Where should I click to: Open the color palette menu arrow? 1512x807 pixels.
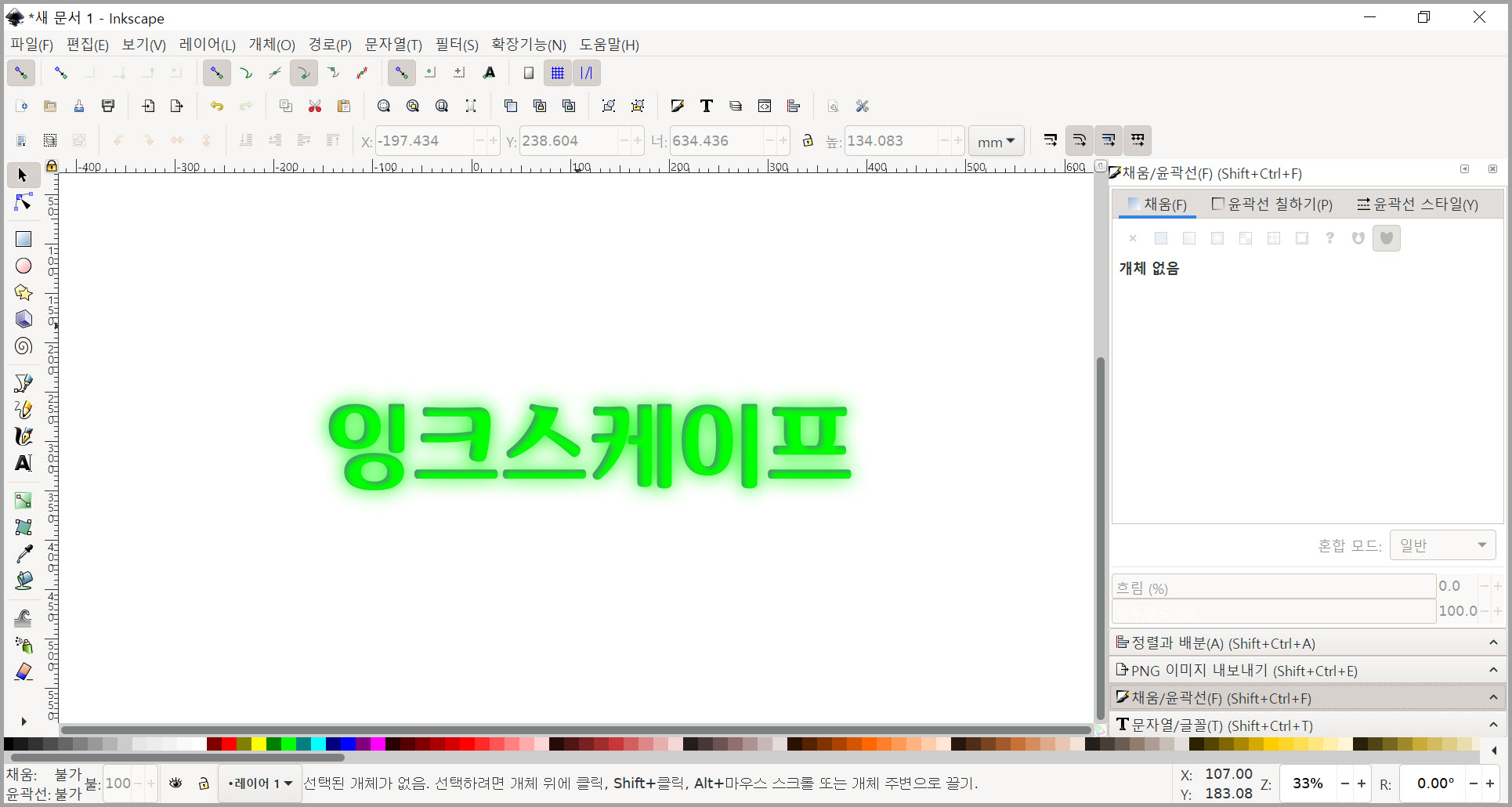point(1494,751)
